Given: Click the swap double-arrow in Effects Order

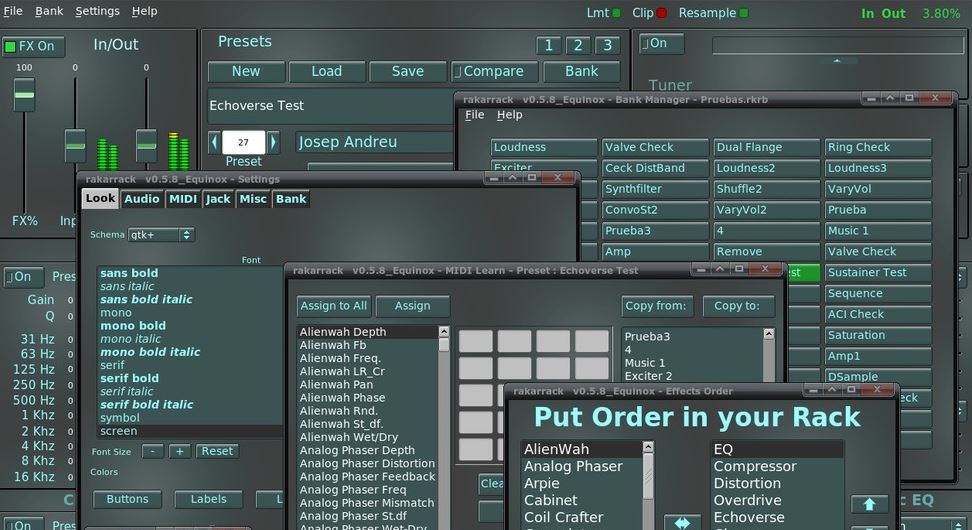Looking at the screenshot, I should point(682,523).
